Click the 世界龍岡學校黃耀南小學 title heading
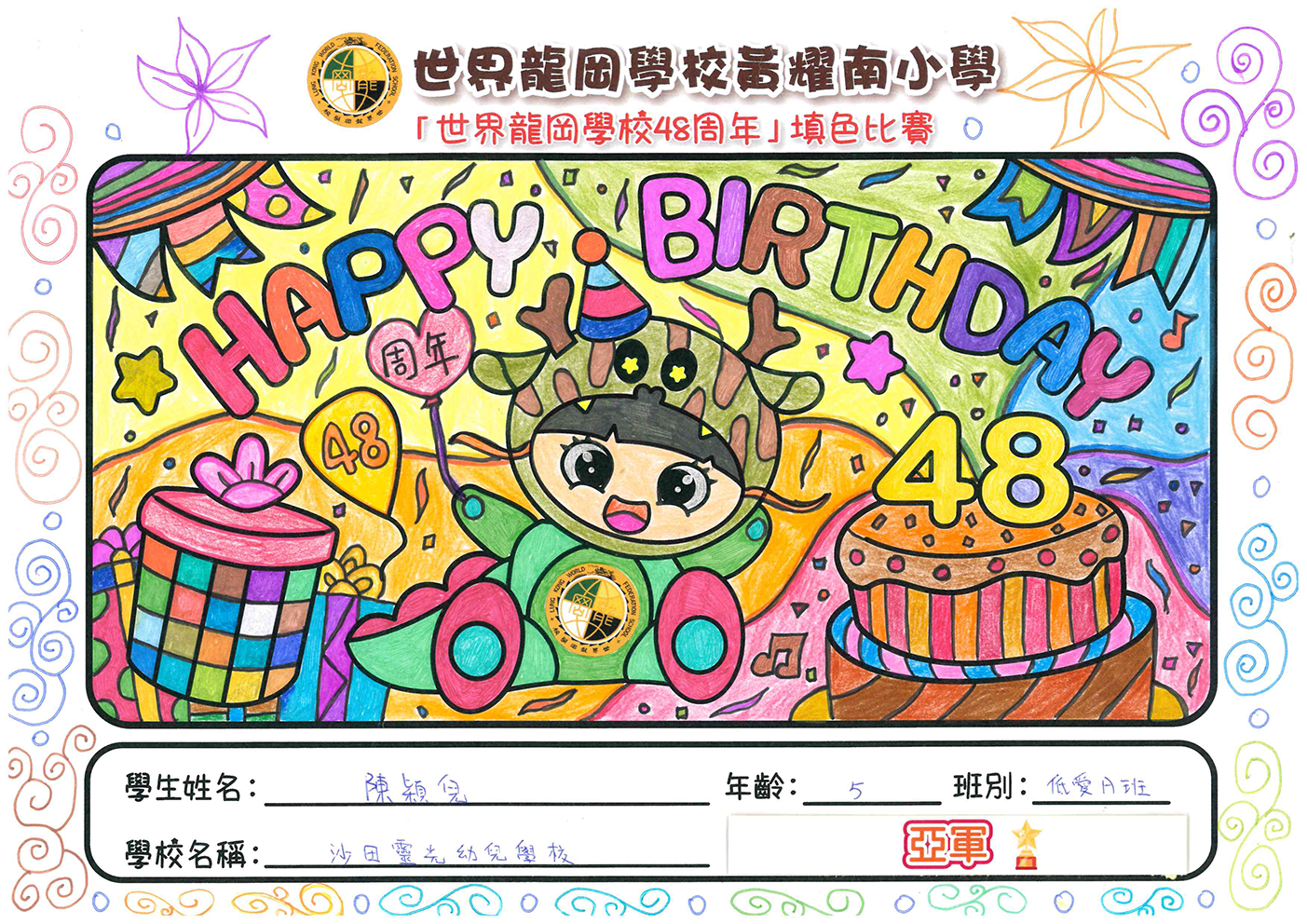 pos(704,68)
